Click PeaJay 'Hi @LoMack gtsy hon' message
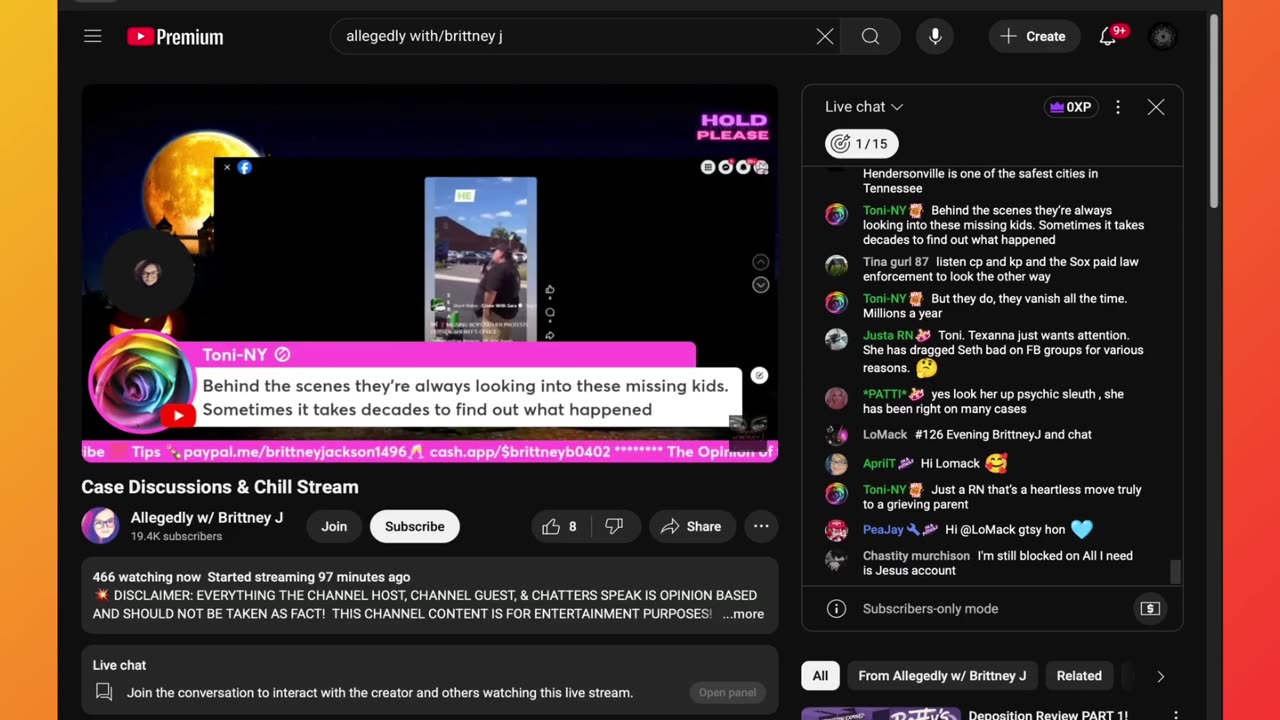 click(1005, 530)
